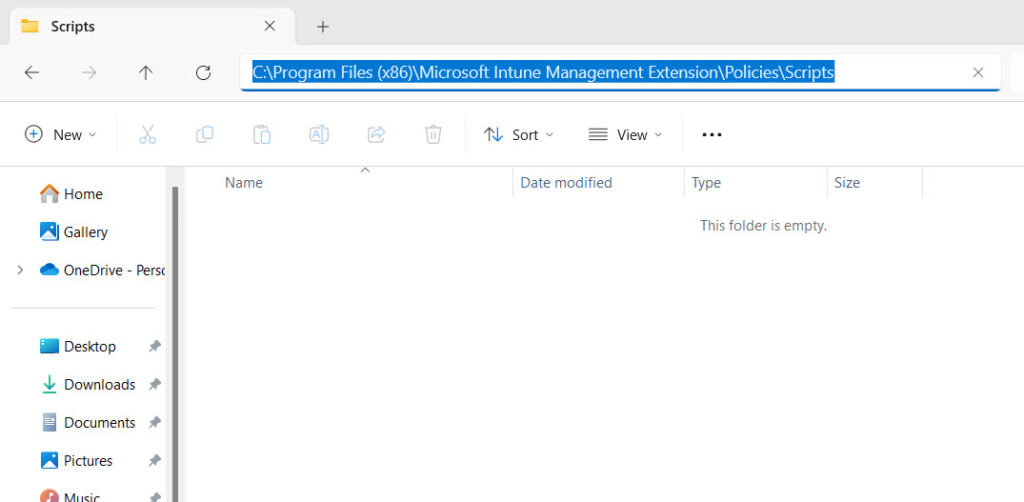Click the Copy icon
Screen dimensions: 1024x502
coord(204,134)
